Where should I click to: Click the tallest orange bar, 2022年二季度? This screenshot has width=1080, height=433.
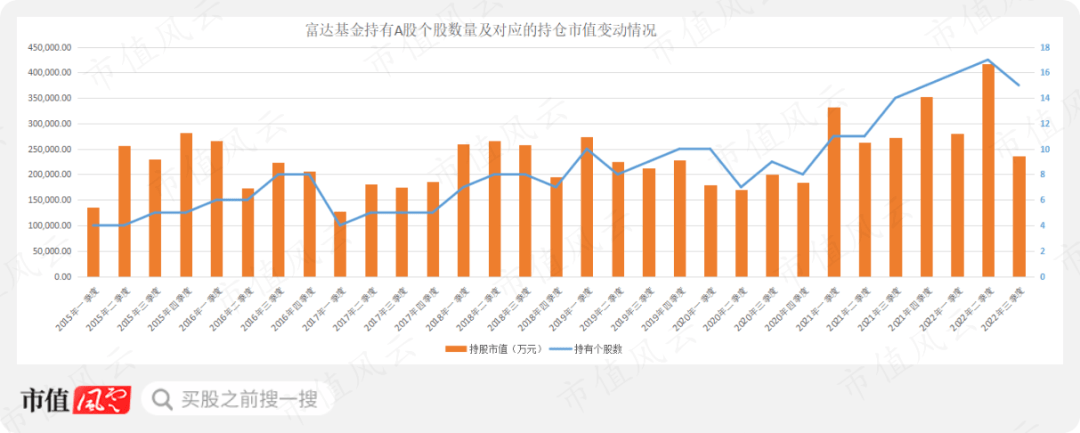coord(988,171)
